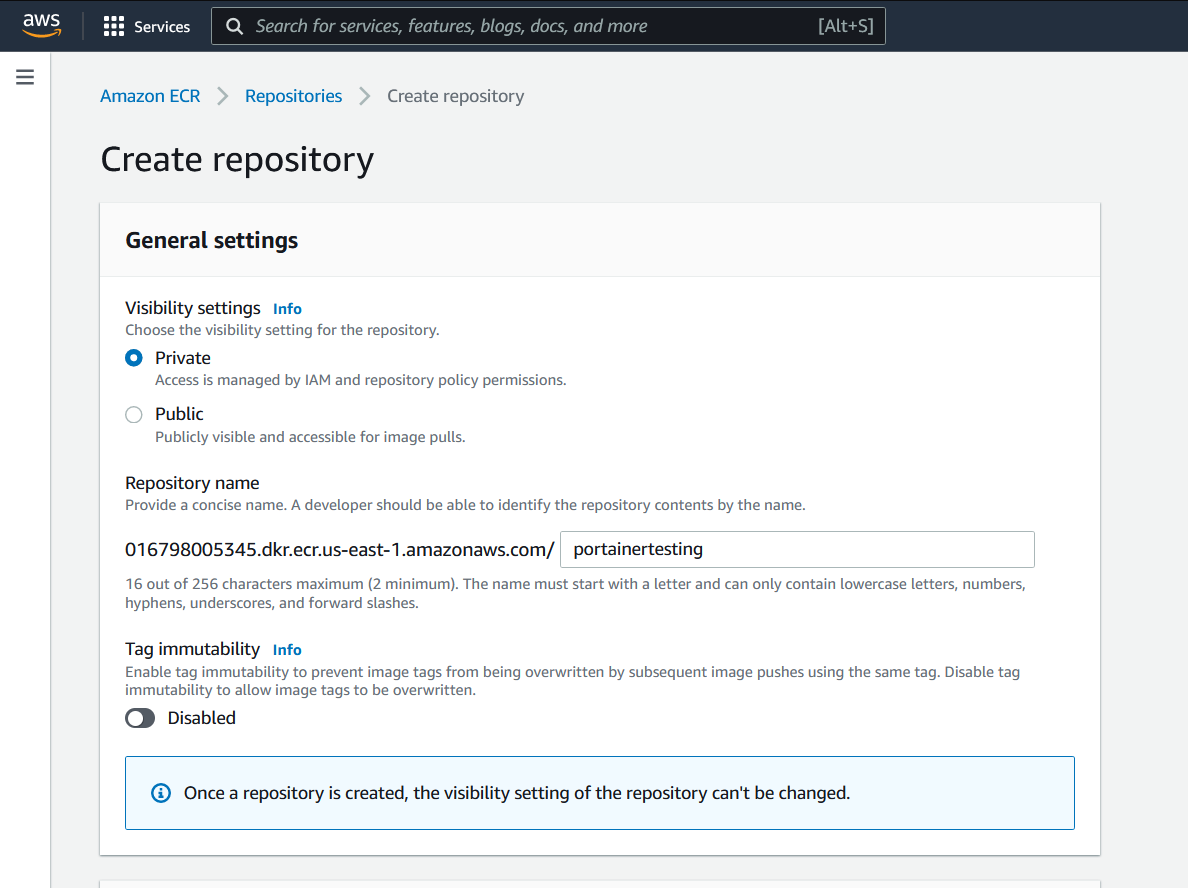The image size is (1188, 888).
Task: Toggle the Tag immutability switch
Action: [x=140, y=718]
